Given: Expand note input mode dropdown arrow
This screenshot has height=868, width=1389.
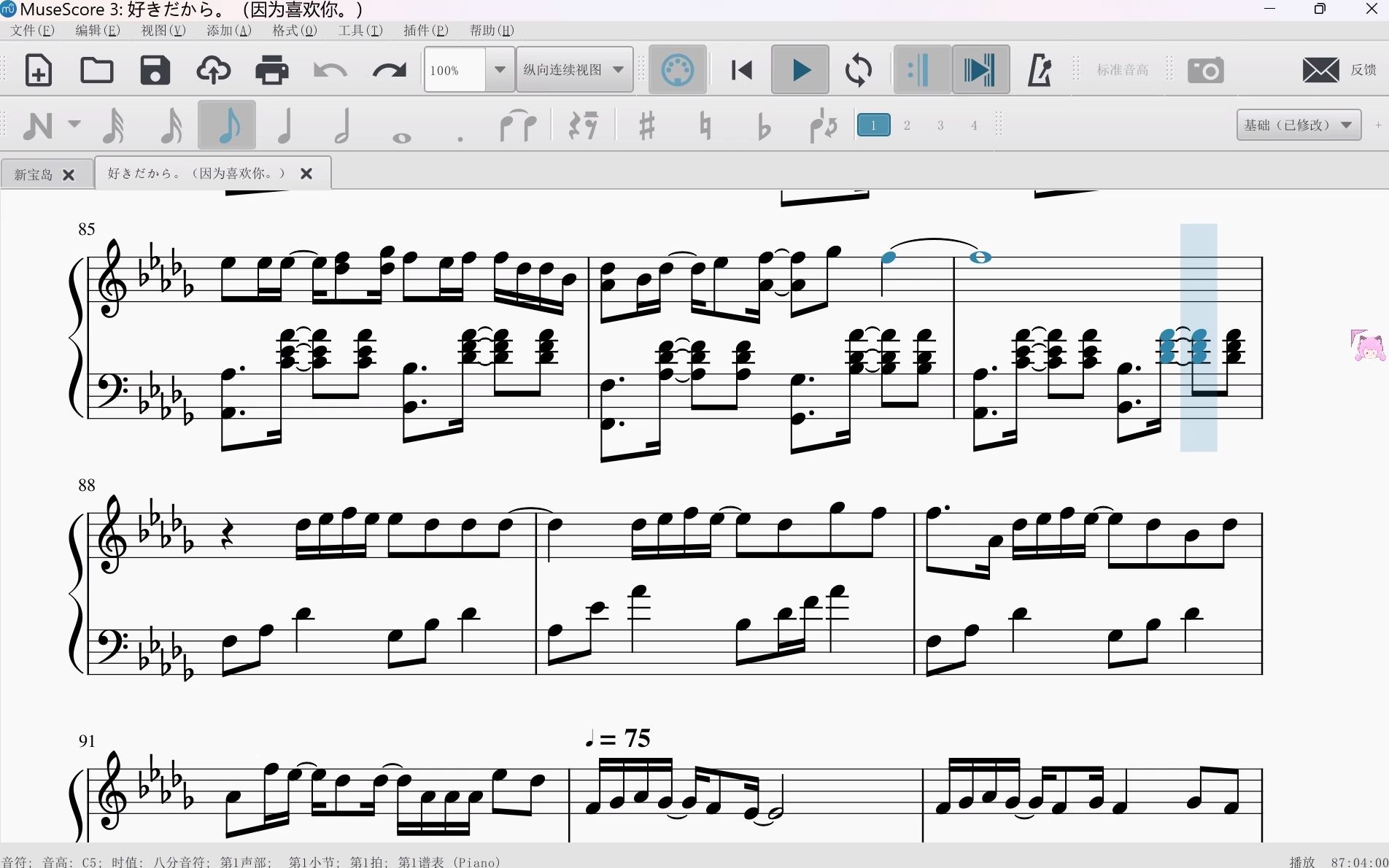Looking at the screenshot, I should pyautogui.click(x=74, y=124).
